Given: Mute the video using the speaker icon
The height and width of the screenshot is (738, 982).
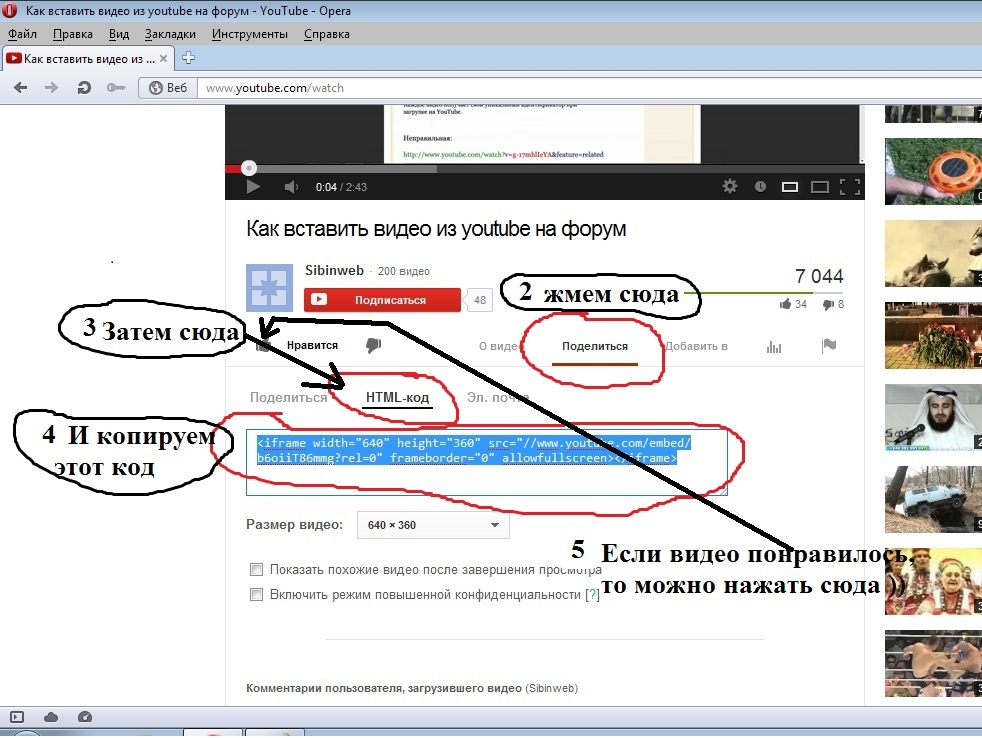Looking at the screenshot, I should pos(291,187).
